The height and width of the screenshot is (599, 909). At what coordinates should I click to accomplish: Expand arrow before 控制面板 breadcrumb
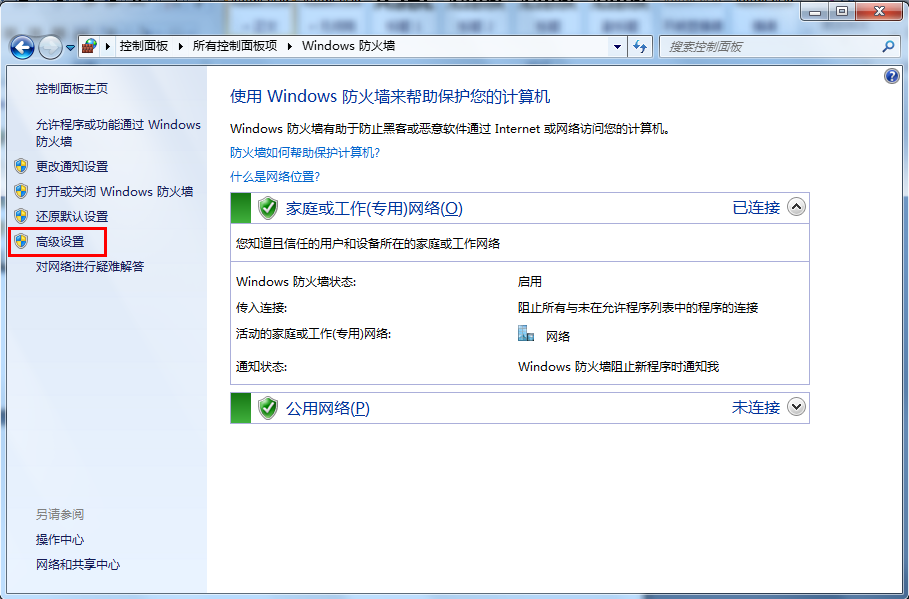(x=108, y=46)
